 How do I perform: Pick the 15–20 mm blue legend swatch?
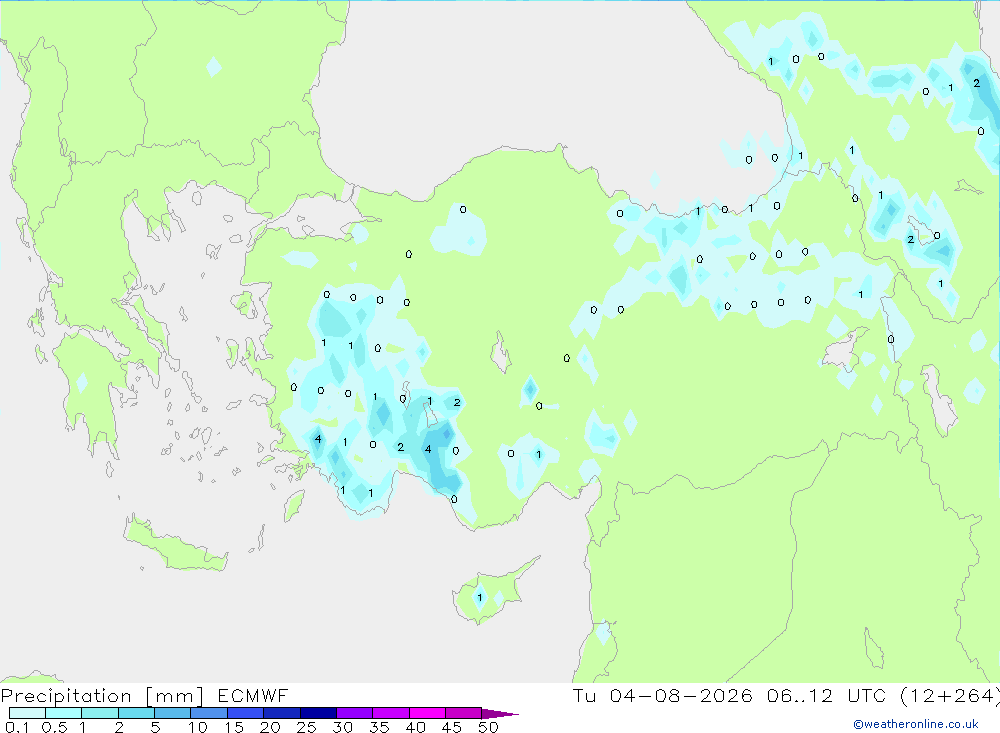click(245, 713)
